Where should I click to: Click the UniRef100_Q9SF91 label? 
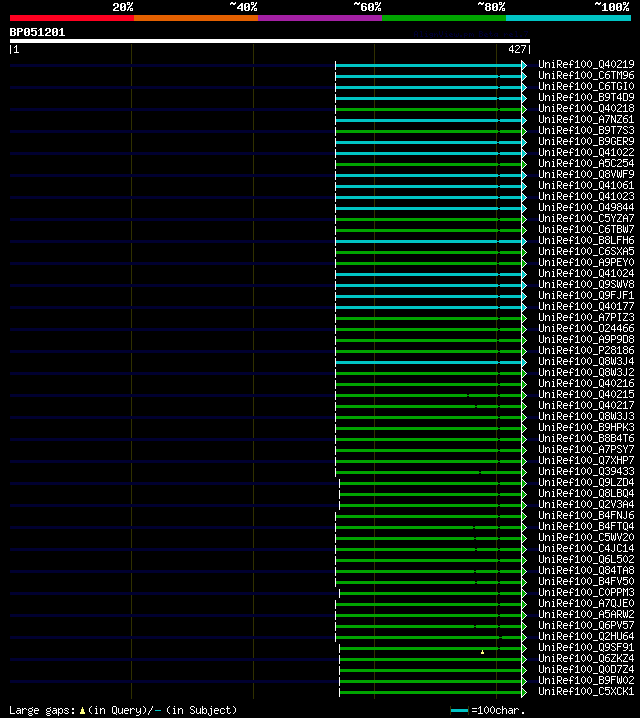click(x=586, y=647)
